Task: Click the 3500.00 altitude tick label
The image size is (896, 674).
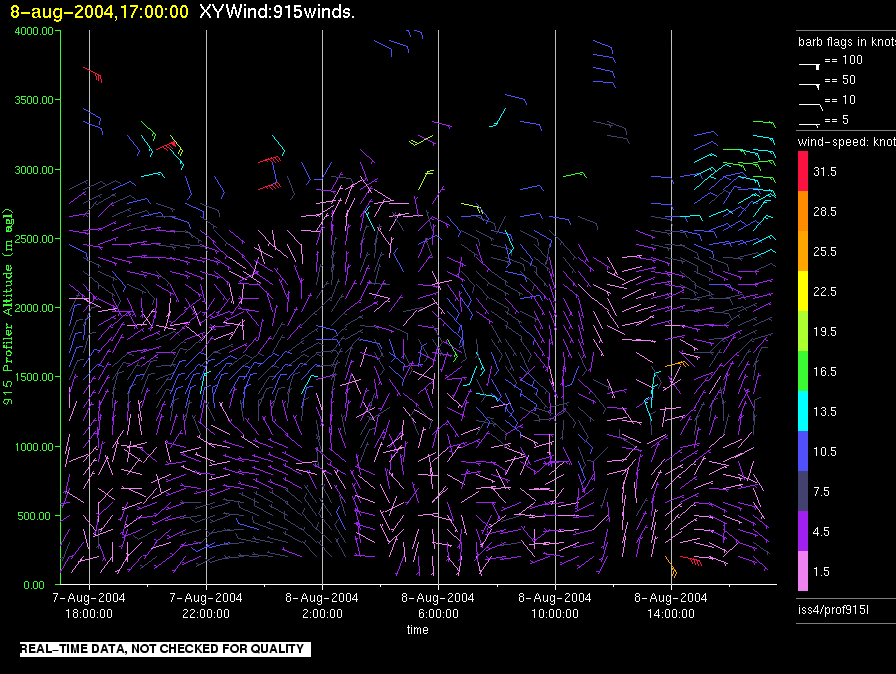Action: [34, 100]
